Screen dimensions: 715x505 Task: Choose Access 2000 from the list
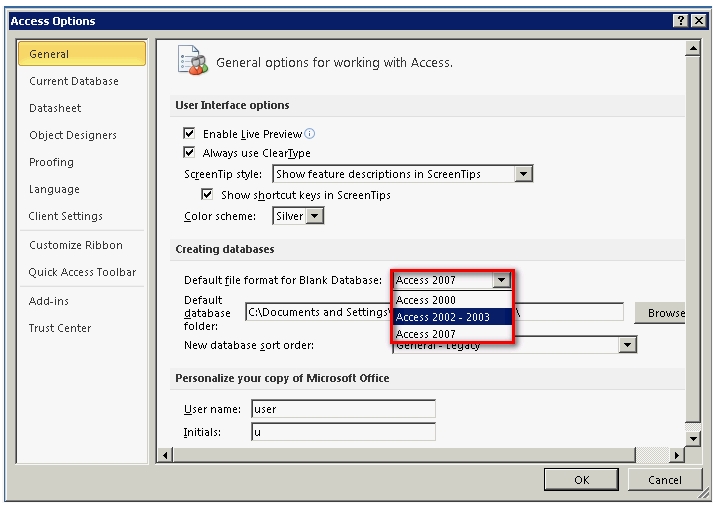(x=452, y=300)
